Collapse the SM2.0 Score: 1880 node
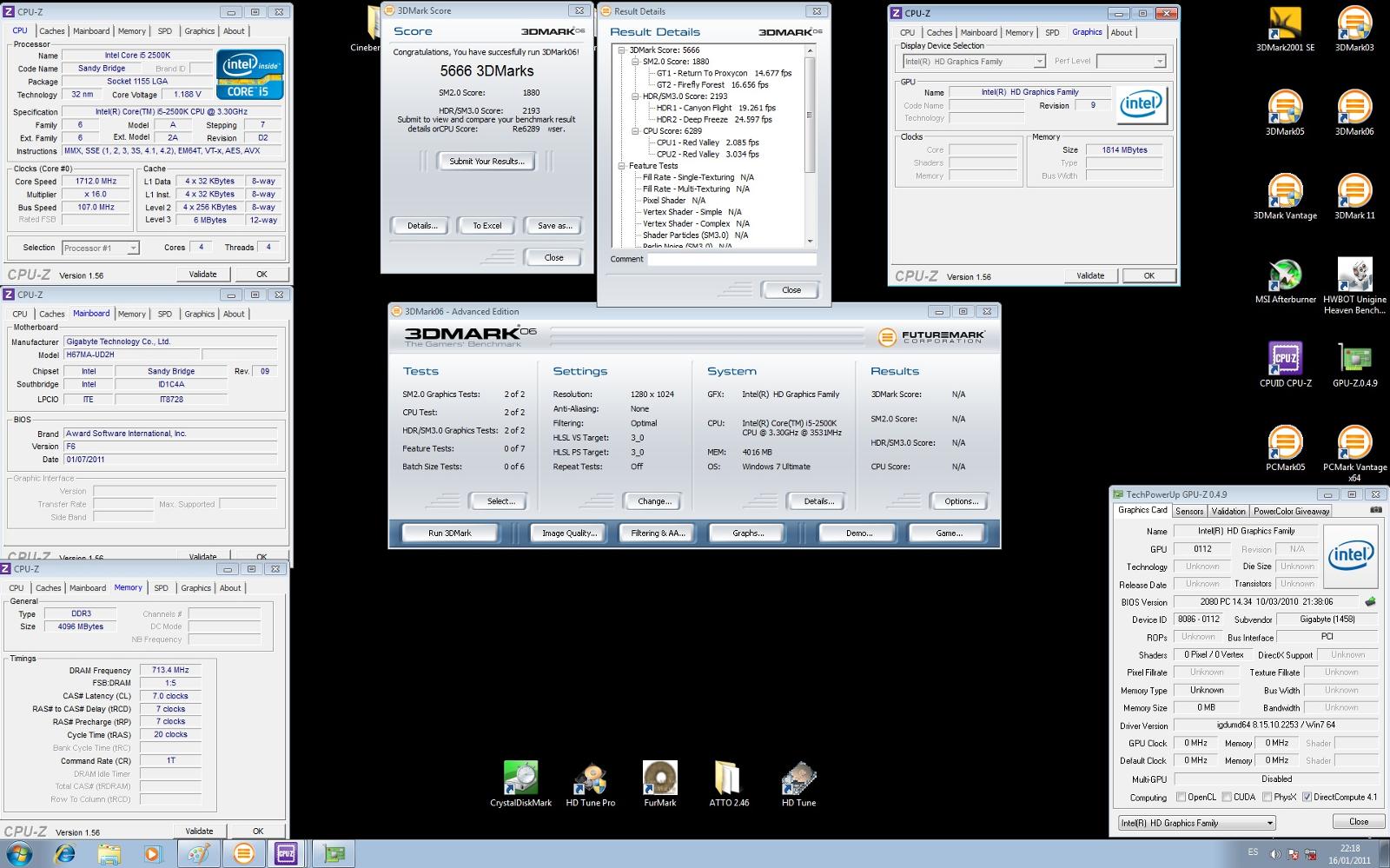 point(636,62)
